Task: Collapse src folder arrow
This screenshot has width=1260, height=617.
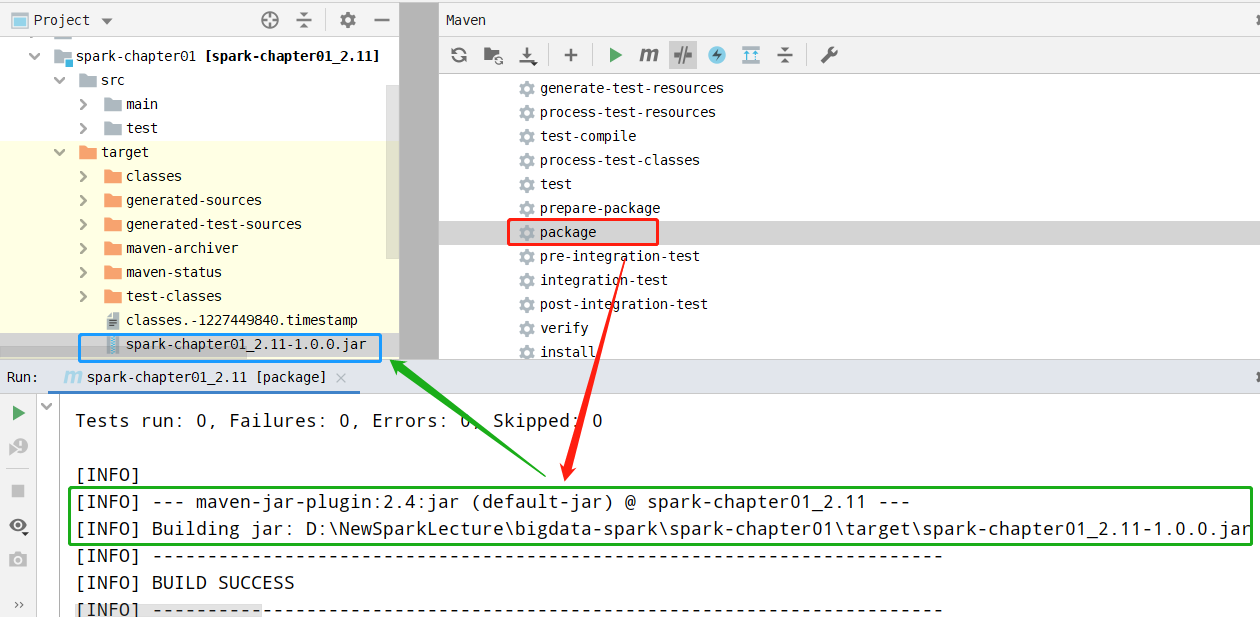Action: 60,81
